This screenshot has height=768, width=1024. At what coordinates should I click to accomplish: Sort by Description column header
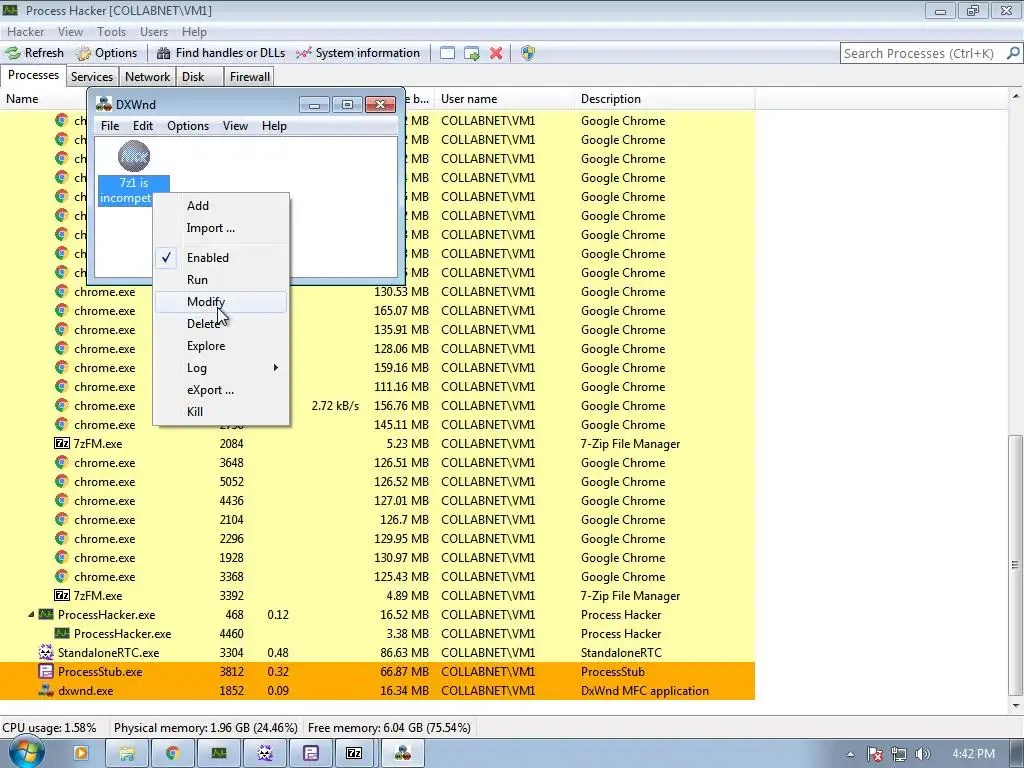(665, 99)
